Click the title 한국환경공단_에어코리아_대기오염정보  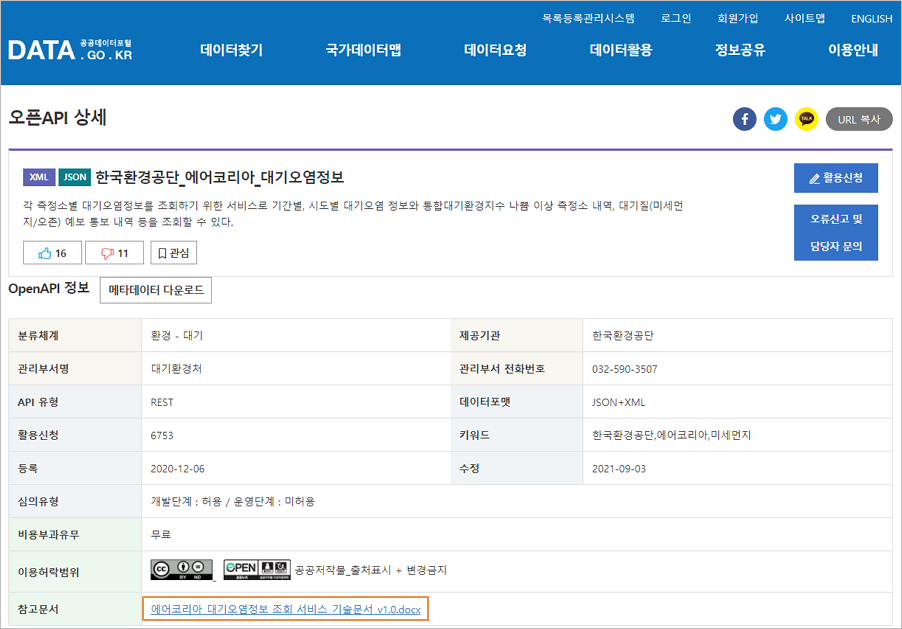click(x=219, y=177)
